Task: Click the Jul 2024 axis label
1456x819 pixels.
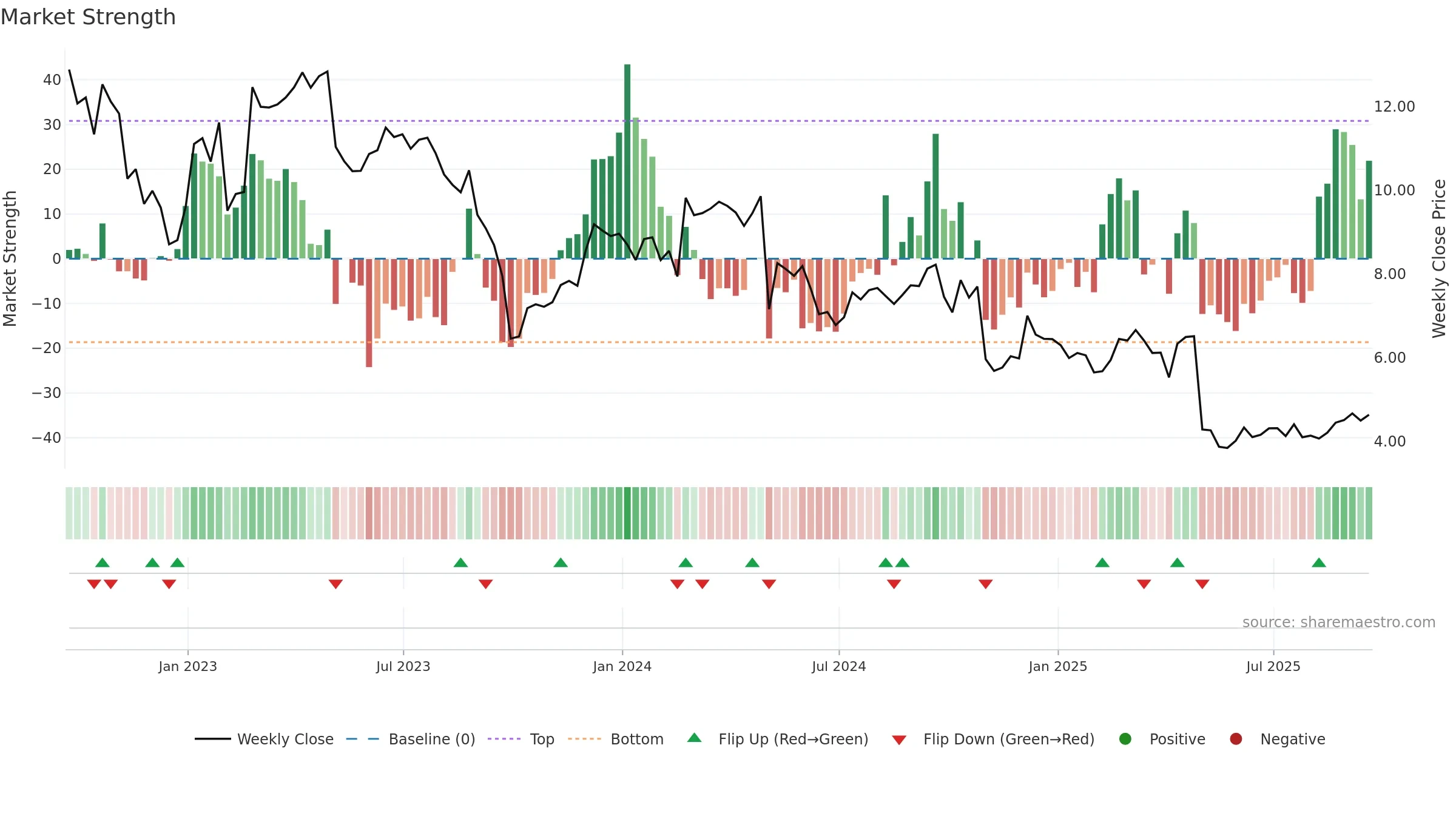Action: (x=838, y=666)
